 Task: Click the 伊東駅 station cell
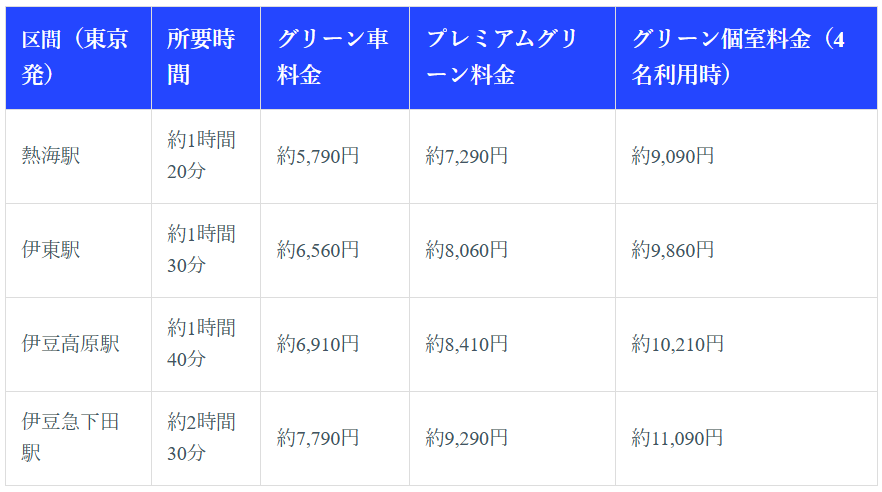point(52,250)
